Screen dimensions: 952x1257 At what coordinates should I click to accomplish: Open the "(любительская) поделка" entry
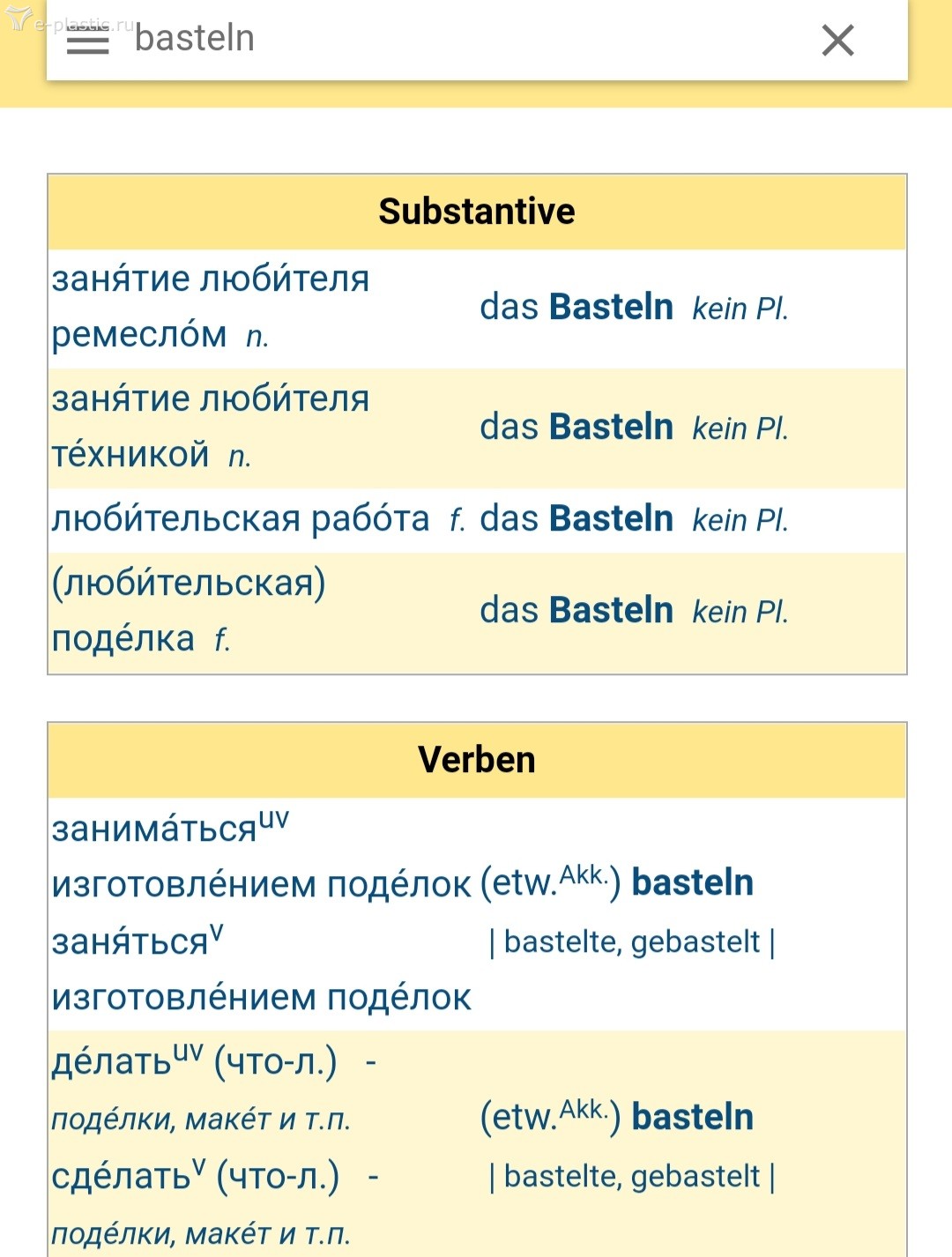point(189,610)
